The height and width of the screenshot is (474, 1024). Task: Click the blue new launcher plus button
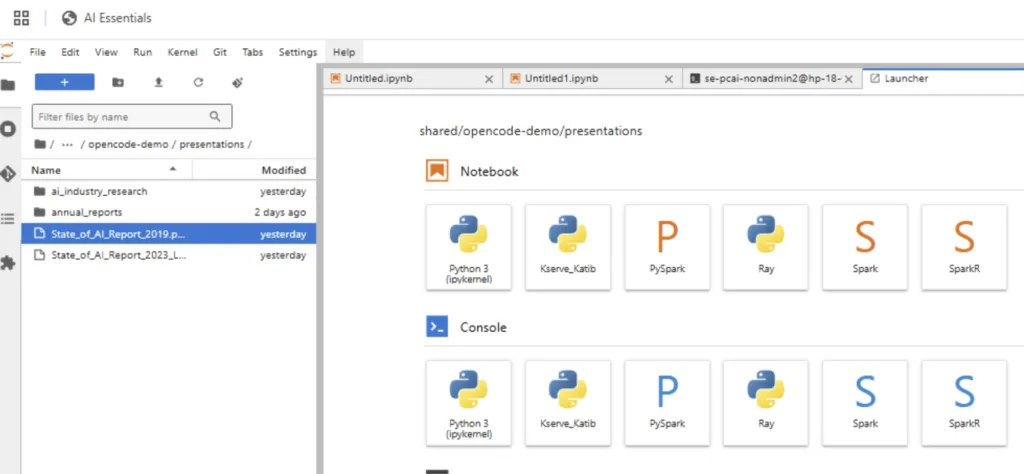point(64,83)
